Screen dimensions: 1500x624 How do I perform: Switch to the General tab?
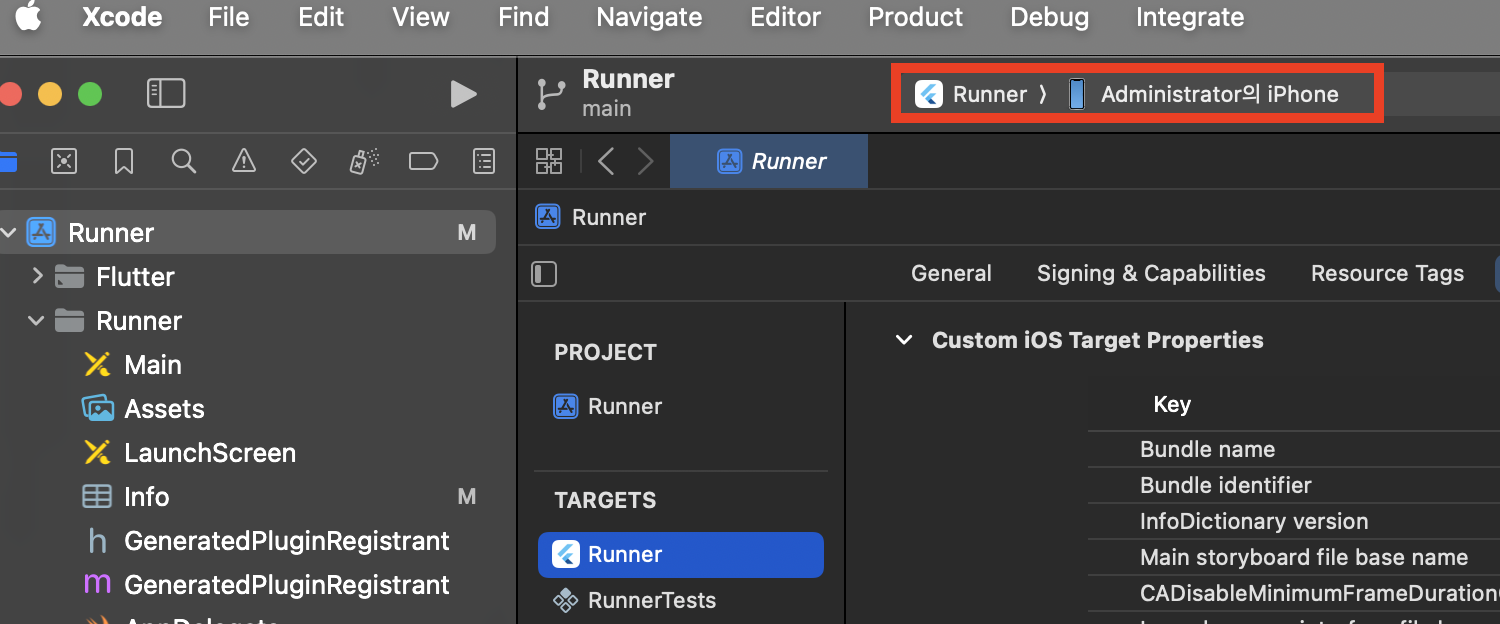point(951,274)
